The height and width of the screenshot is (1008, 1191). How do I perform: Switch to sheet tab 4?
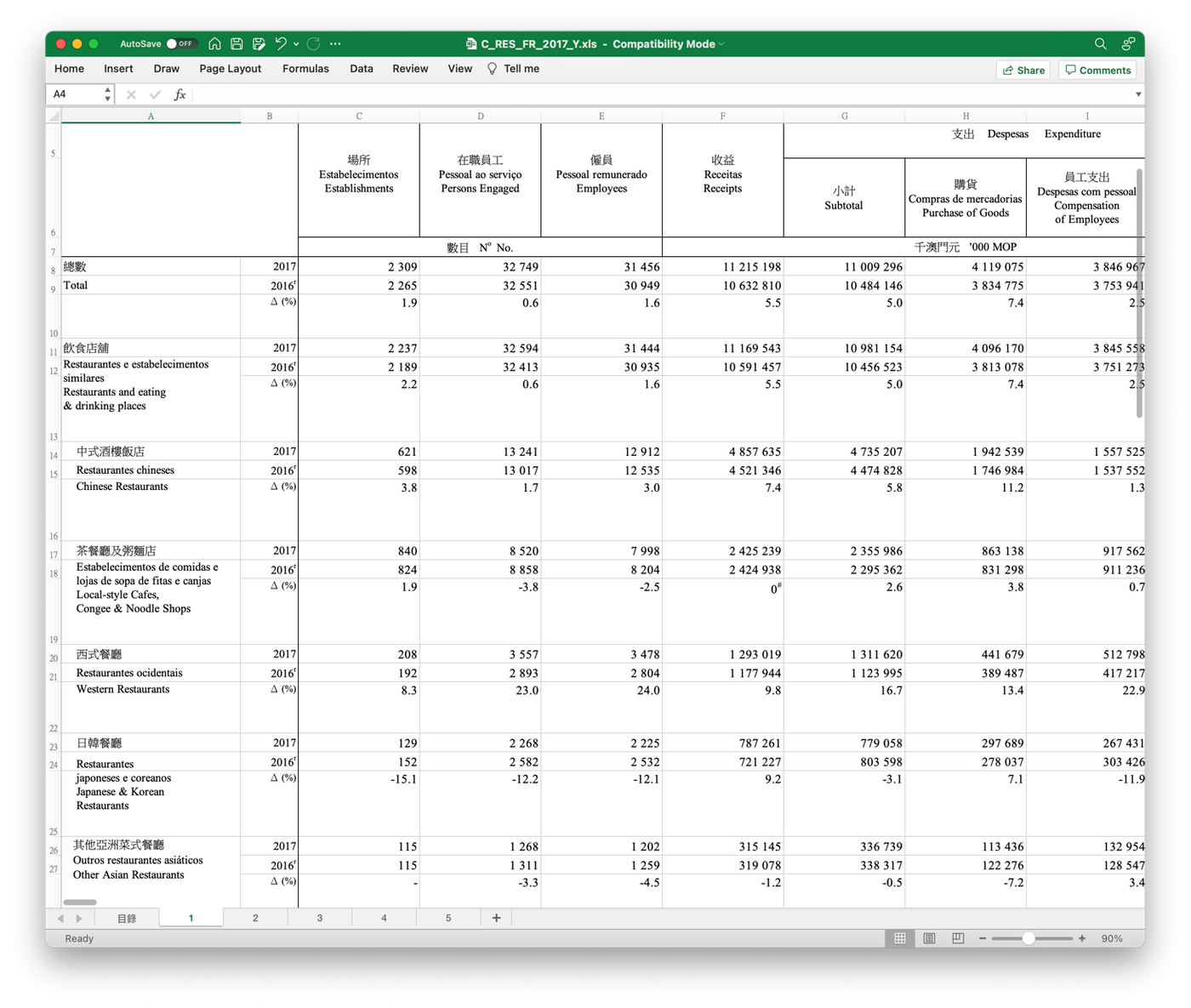384,918
